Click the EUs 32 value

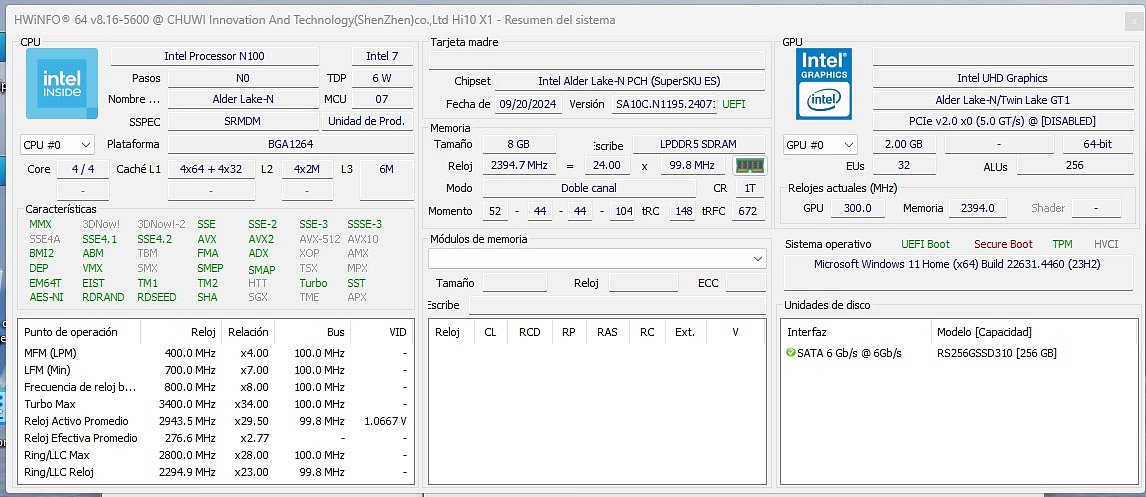905,166
